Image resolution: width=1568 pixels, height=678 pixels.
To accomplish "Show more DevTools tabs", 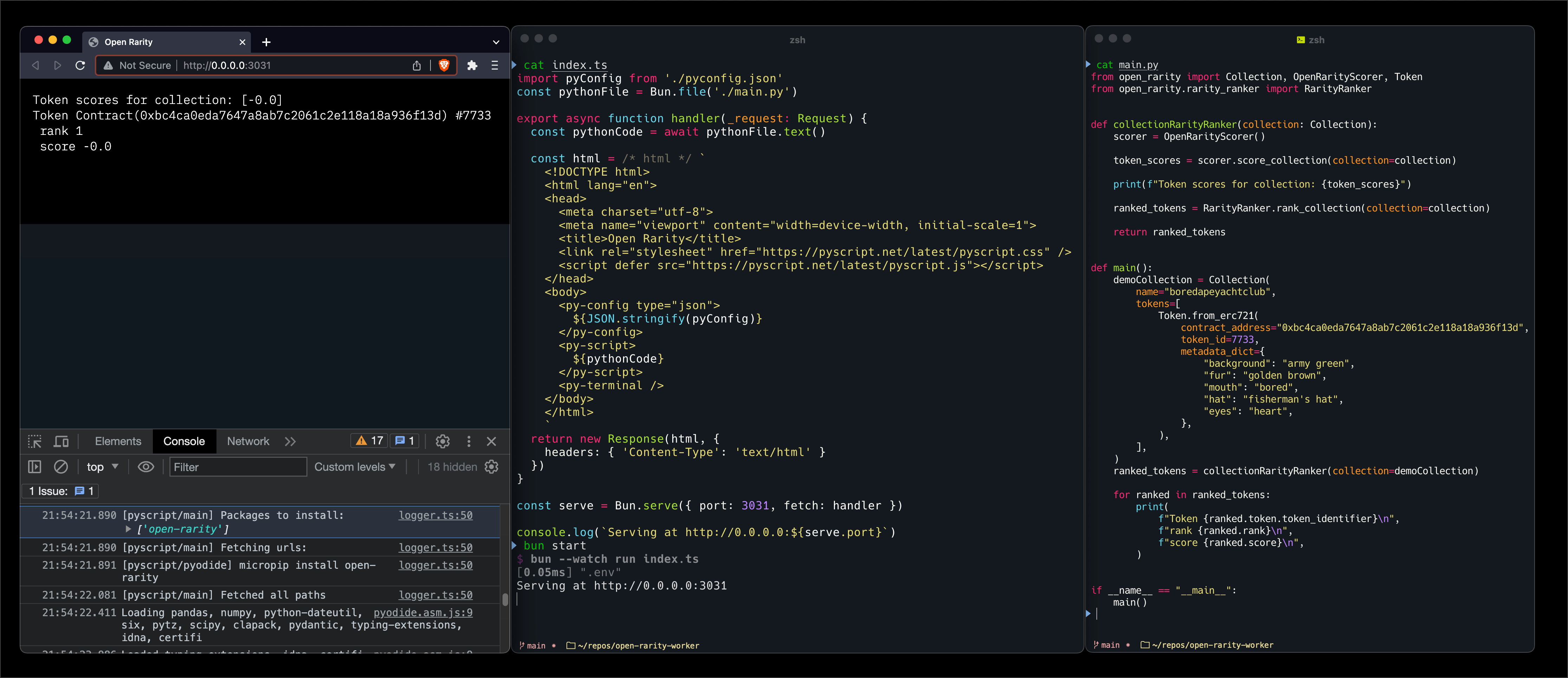I will coord(290,441).
